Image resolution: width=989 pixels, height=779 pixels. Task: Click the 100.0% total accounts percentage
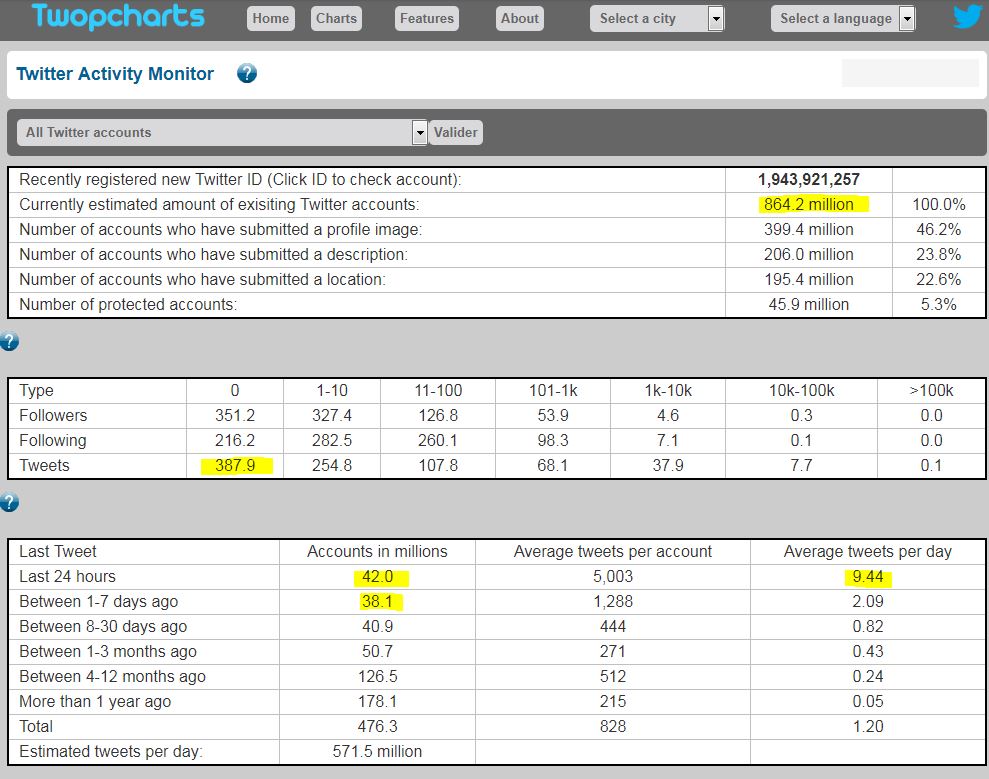939,204
